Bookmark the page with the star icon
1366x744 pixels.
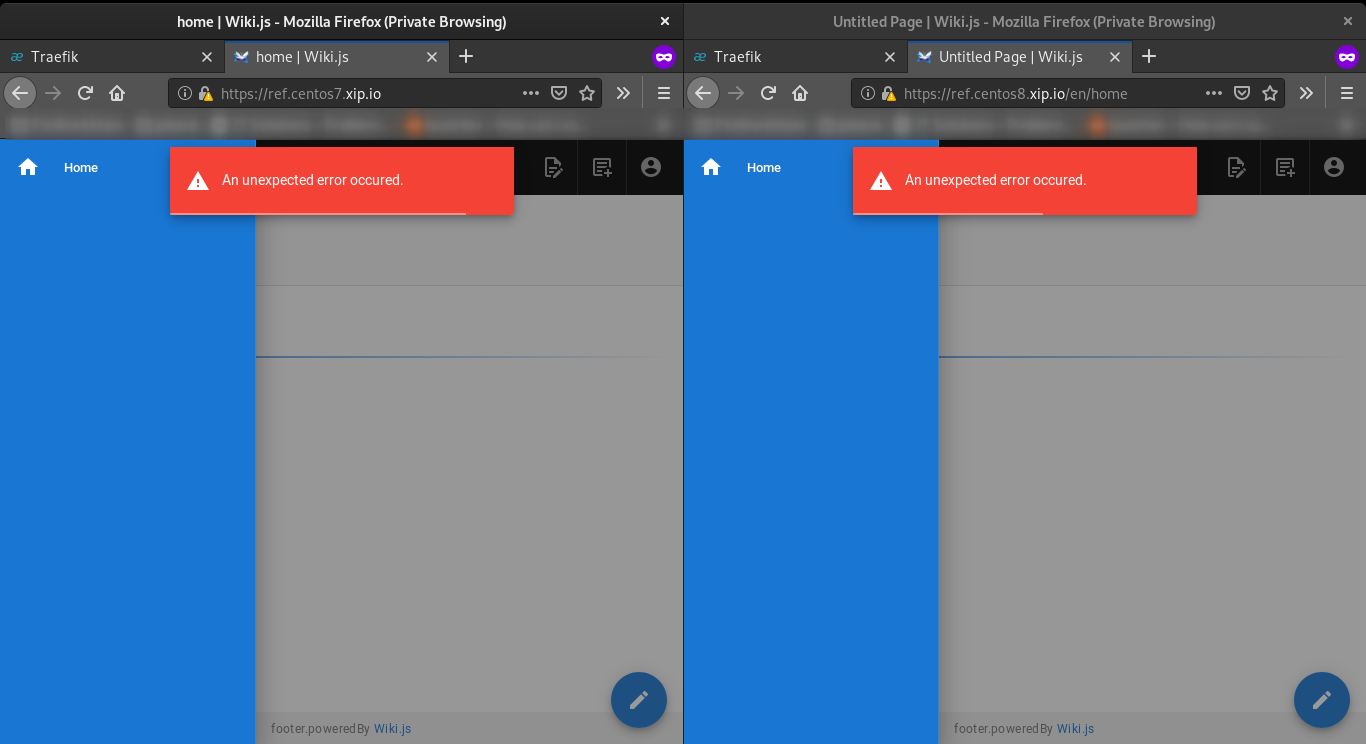point(587,93)
